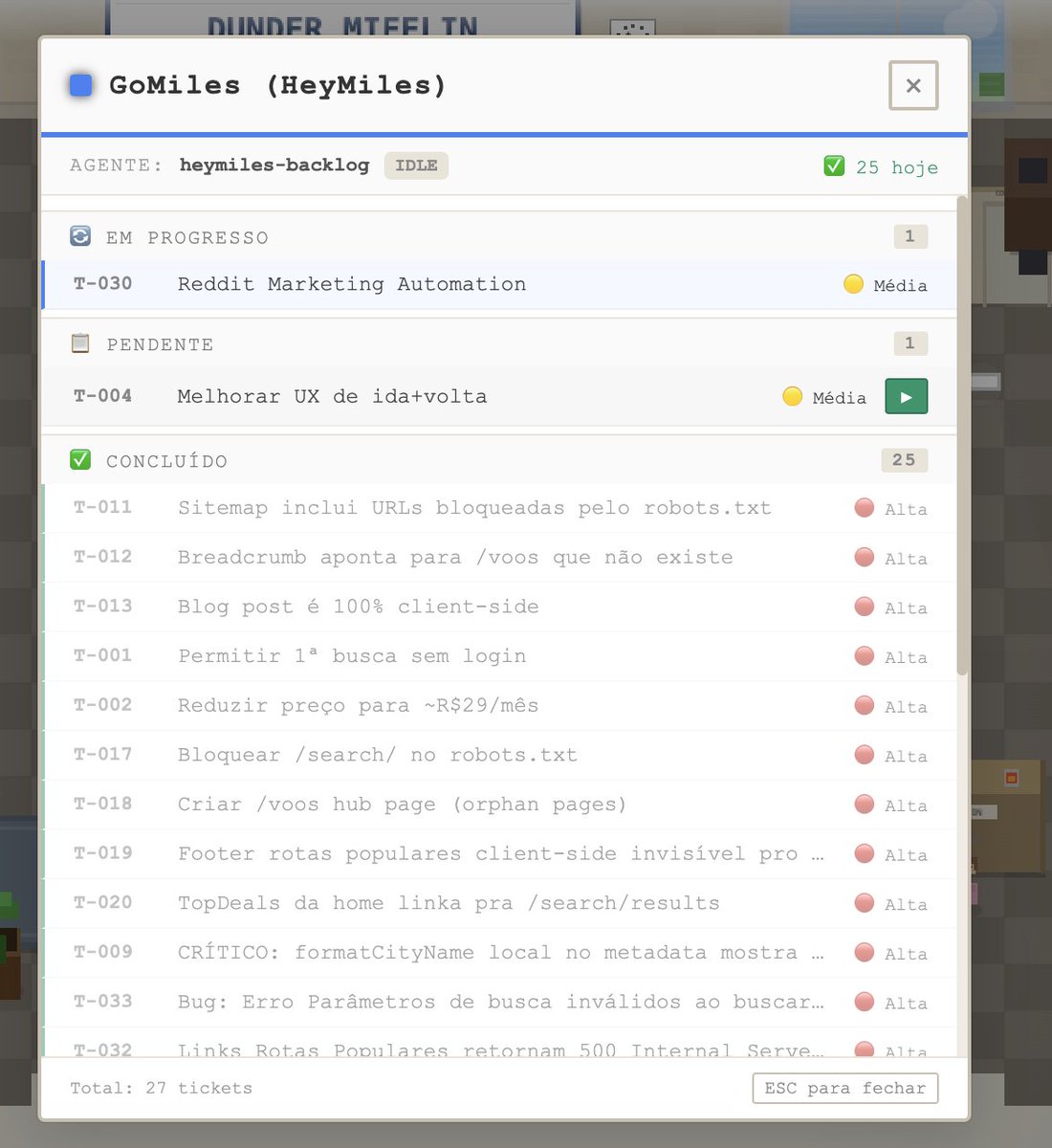Start ticket T-004 with play button
This screenshot has height=1148, width=1052.
(907, 396)
